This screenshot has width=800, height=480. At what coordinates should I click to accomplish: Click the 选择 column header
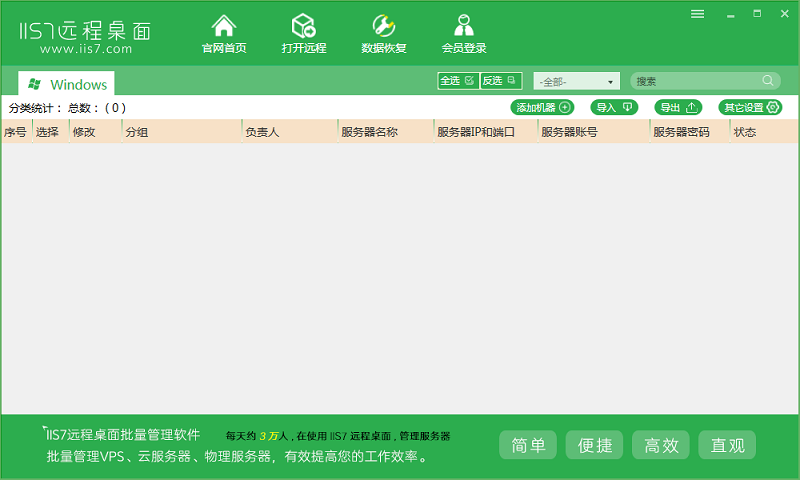pyautogui.click(x=51, y=132)
